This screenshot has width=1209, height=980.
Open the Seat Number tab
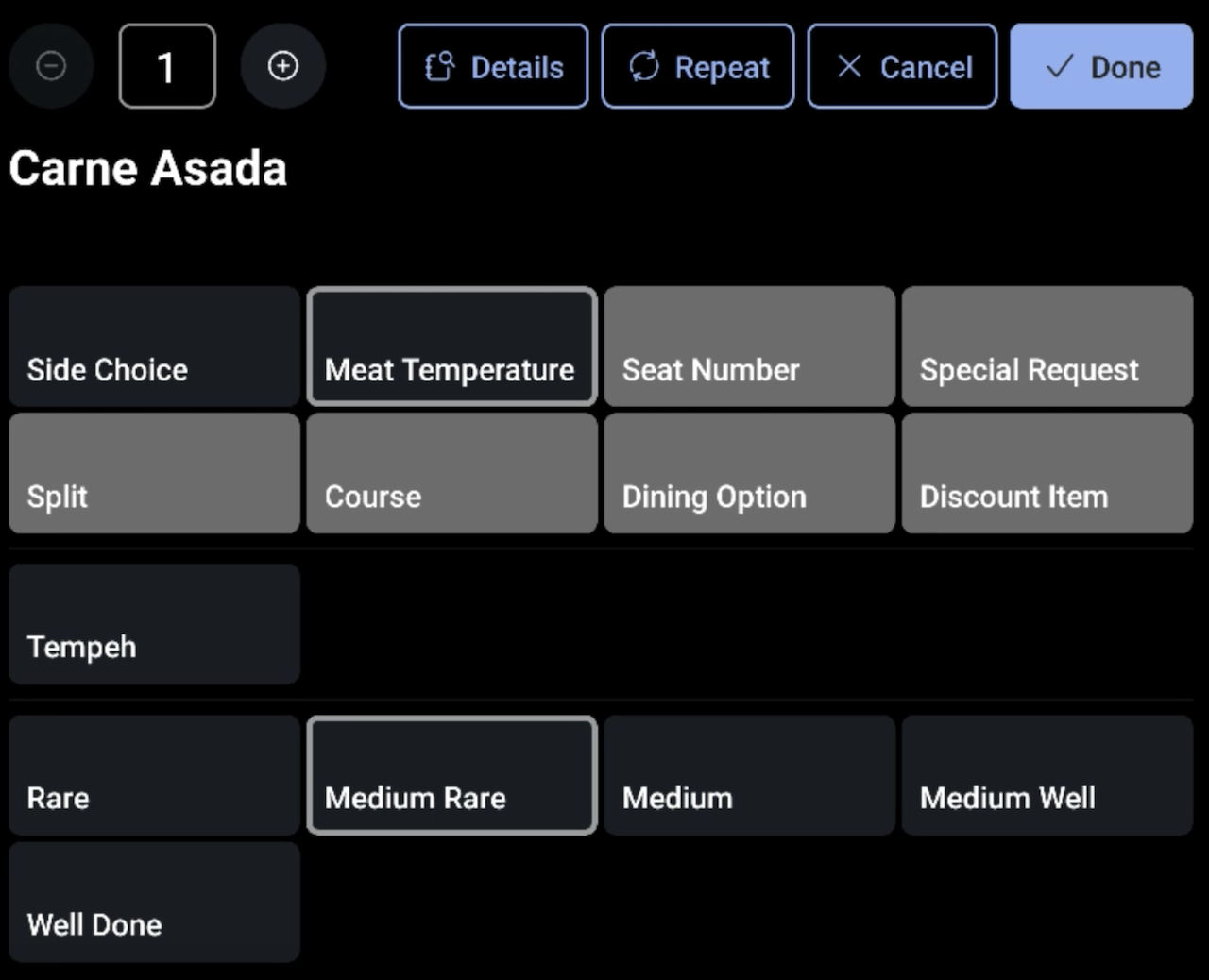tap(749, 346)
